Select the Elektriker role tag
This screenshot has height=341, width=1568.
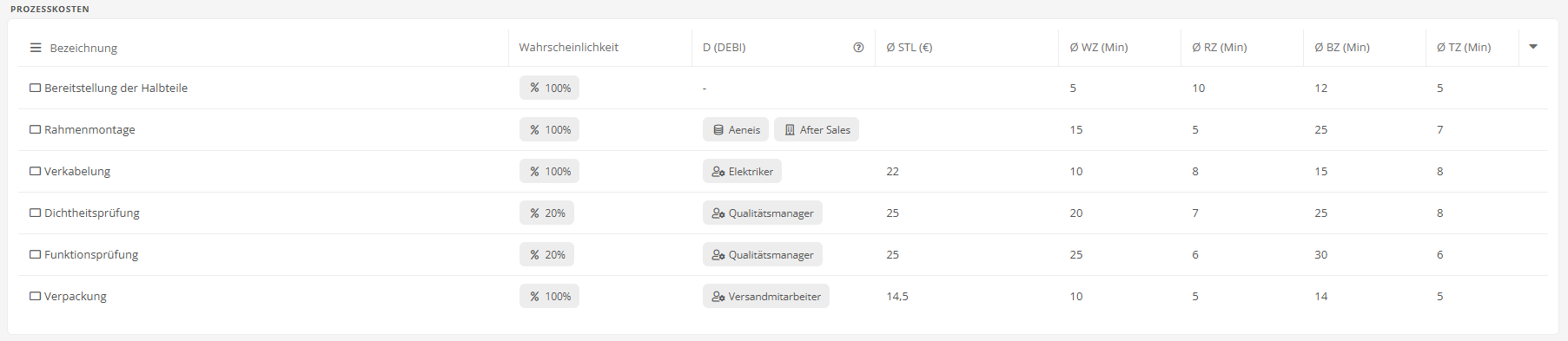[x=742, y=171]
